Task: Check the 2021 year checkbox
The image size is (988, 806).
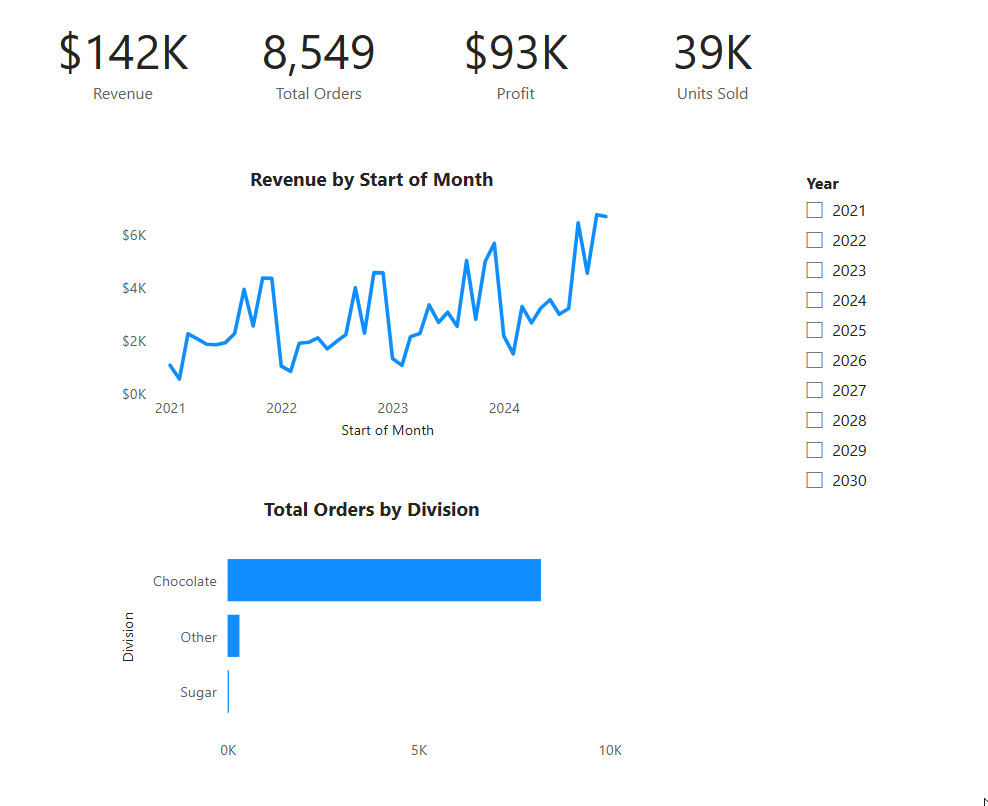Action: click(814, 210)
